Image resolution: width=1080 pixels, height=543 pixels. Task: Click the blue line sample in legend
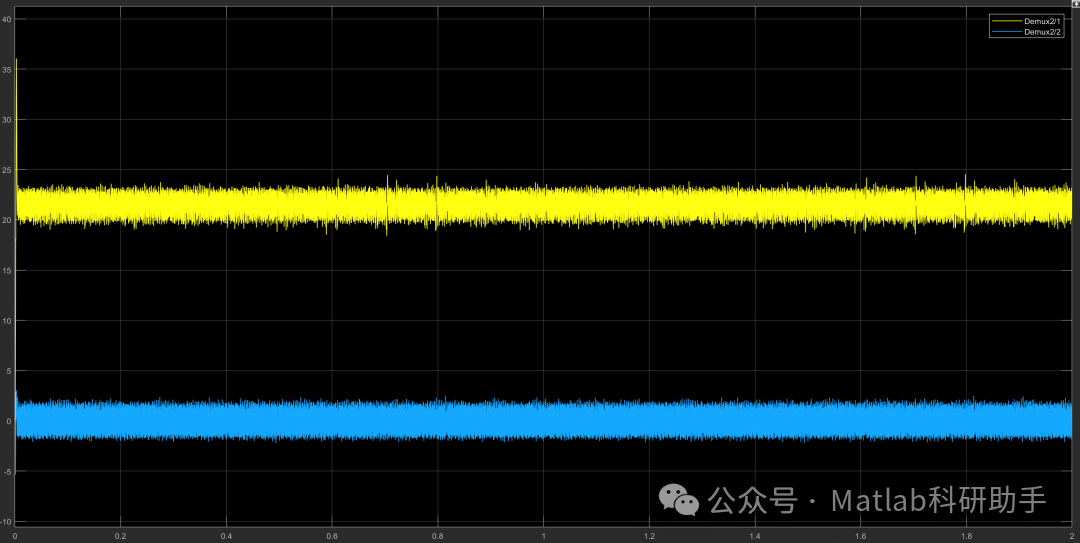point(1006,32)
